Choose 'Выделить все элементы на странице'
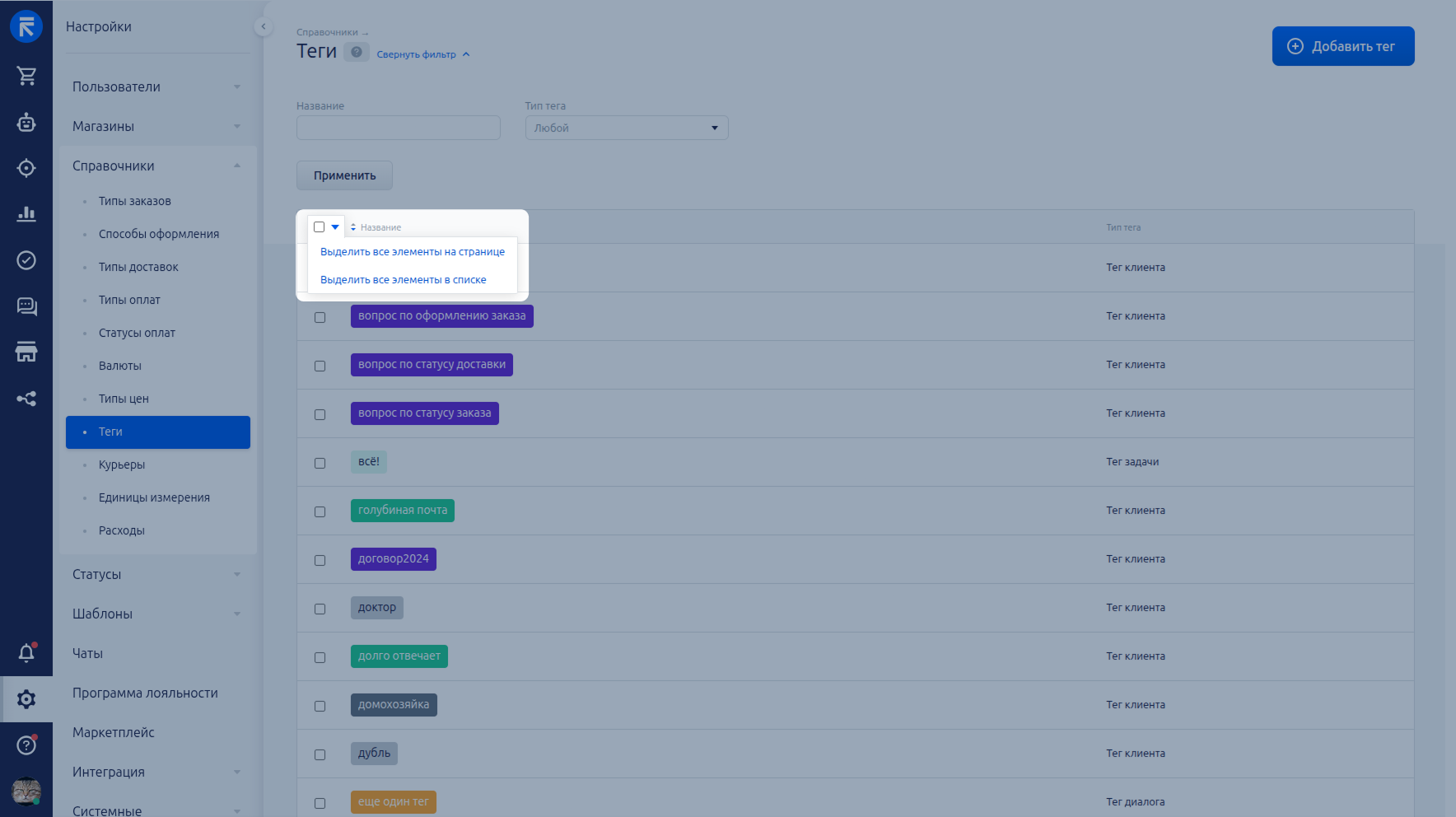The image size is (1456, 817). click(412, 252)
